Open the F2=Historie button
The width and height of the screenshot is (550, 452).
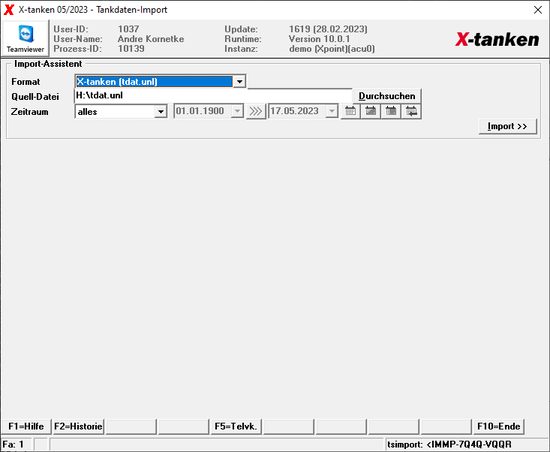coord(78,426)
